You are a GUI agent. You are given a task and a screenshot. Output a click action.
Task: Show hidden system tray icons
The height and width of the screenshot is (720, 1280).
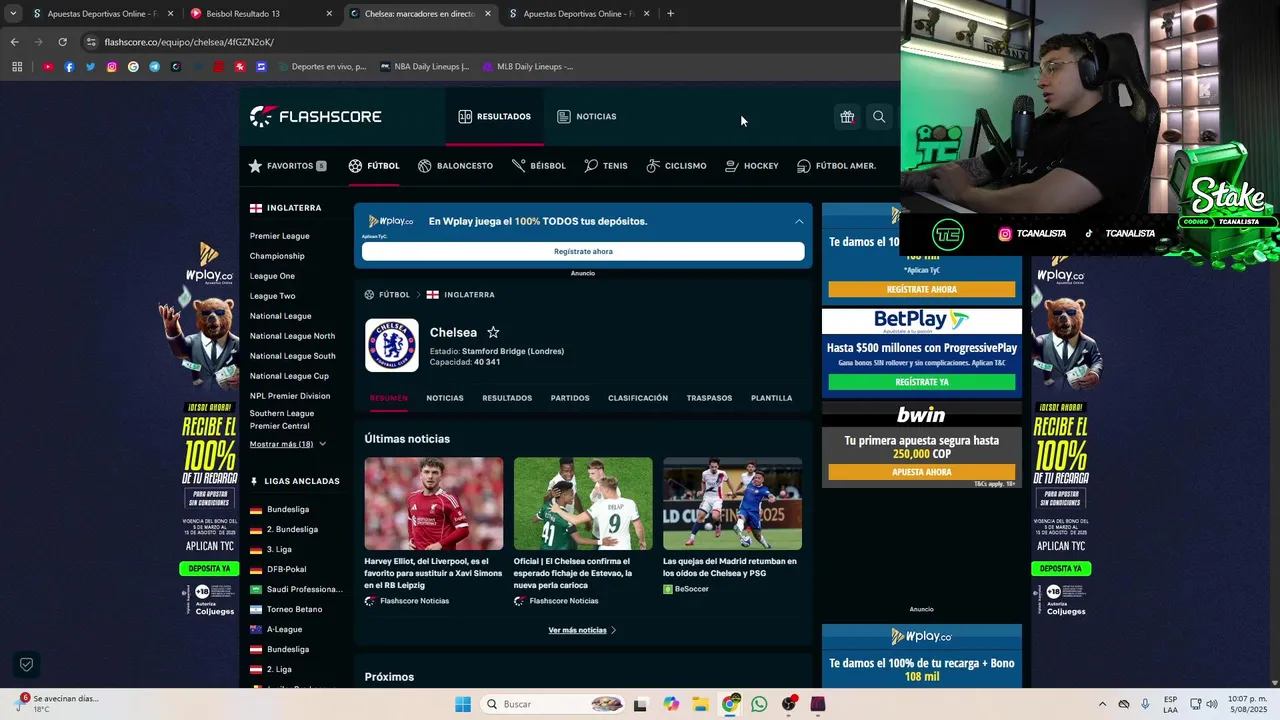[x=1102, y=704]
